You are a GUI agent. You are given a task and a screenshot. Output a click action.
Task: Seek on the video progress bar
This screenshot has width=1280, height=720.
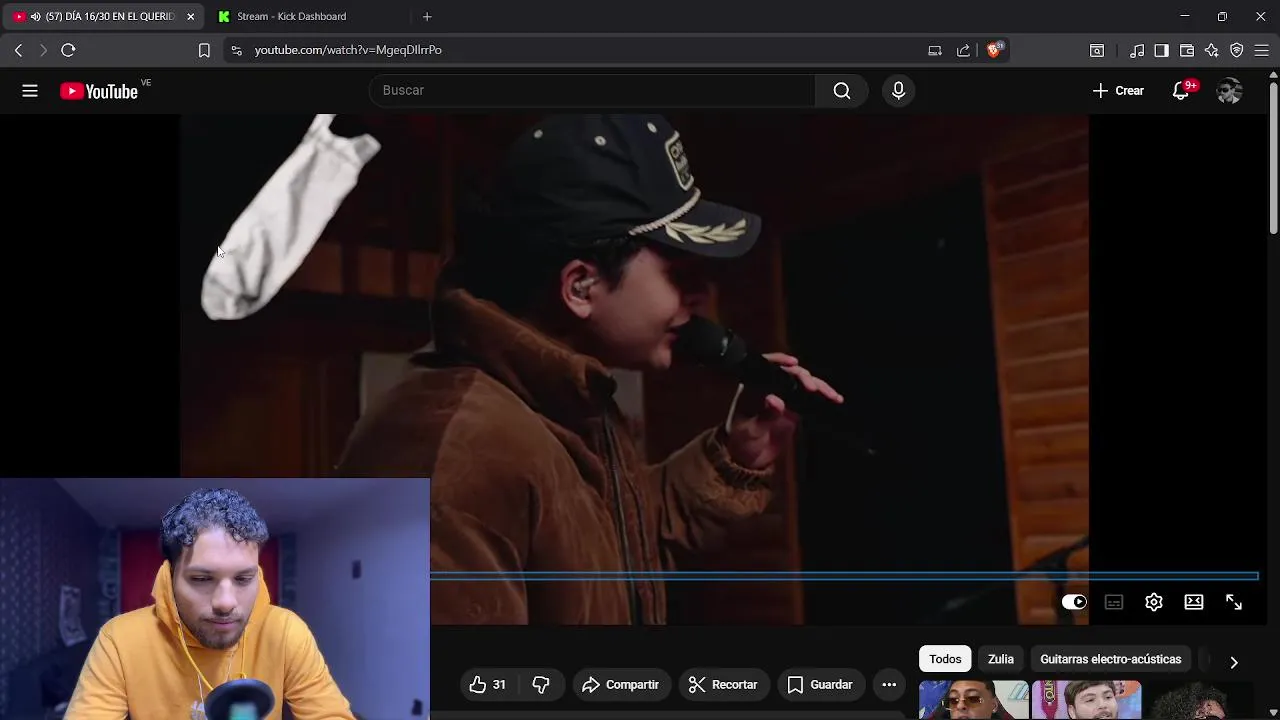(844, 576)
